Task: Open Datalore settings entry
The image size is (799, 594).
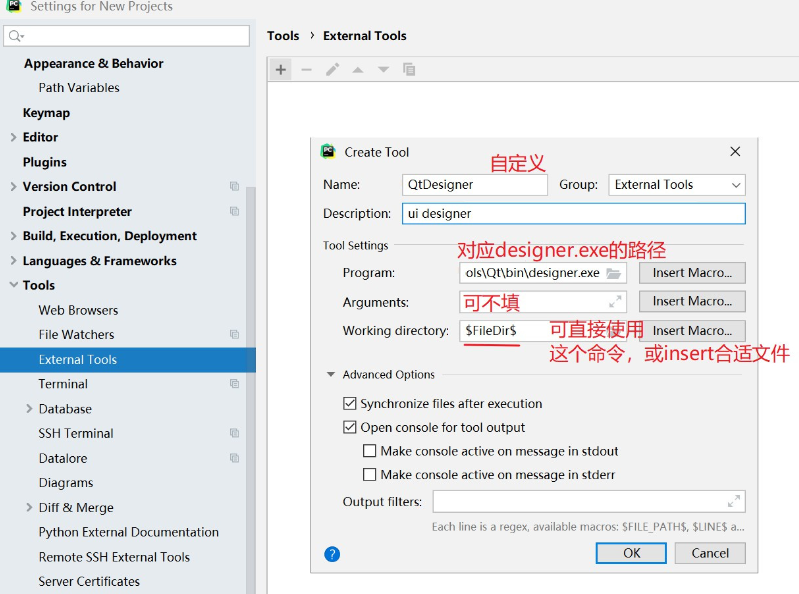Action: pos(63,458)
